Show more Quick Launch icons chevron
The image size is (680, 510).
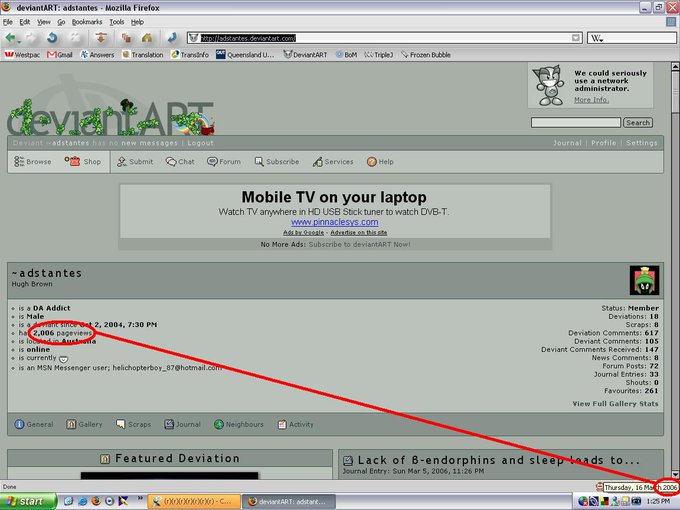coord(140,498)
